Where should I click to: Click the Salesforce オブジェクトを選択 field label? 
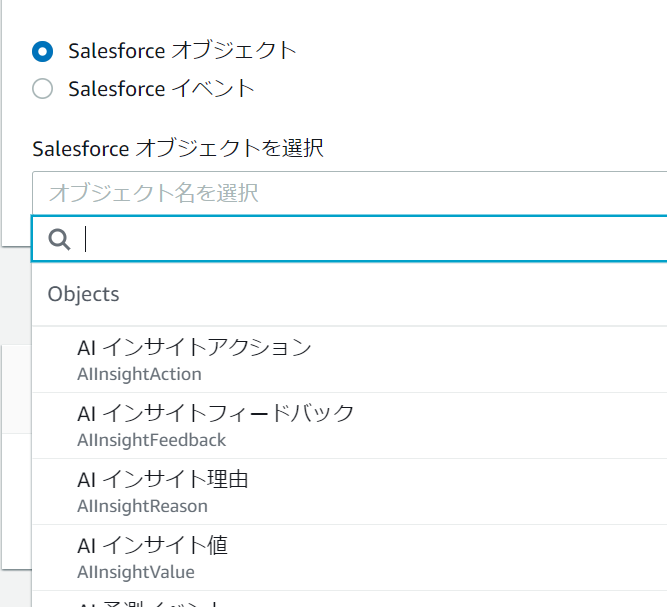tap(178, 150)
